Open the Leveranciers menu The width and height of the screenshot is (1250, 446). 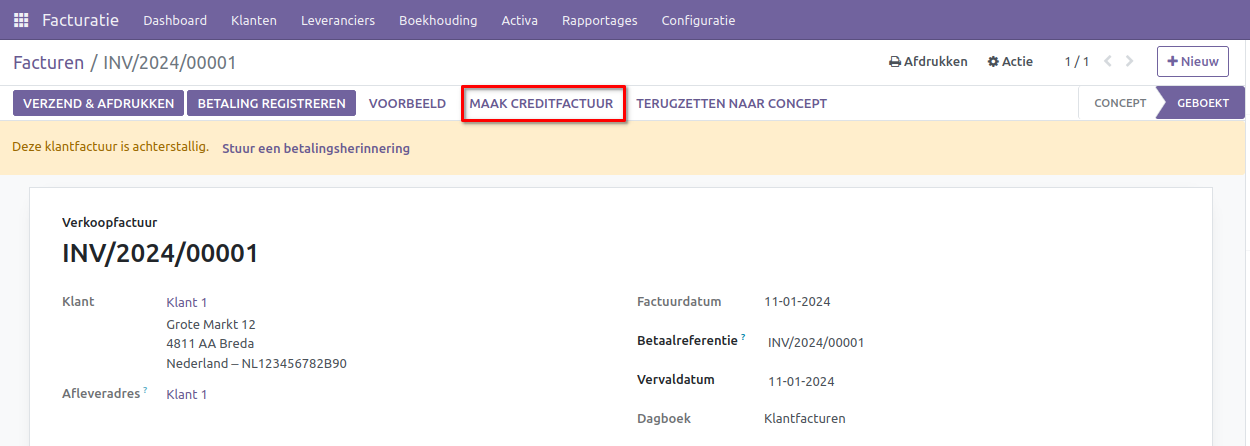pyautogui.click(x=338, y=20)
